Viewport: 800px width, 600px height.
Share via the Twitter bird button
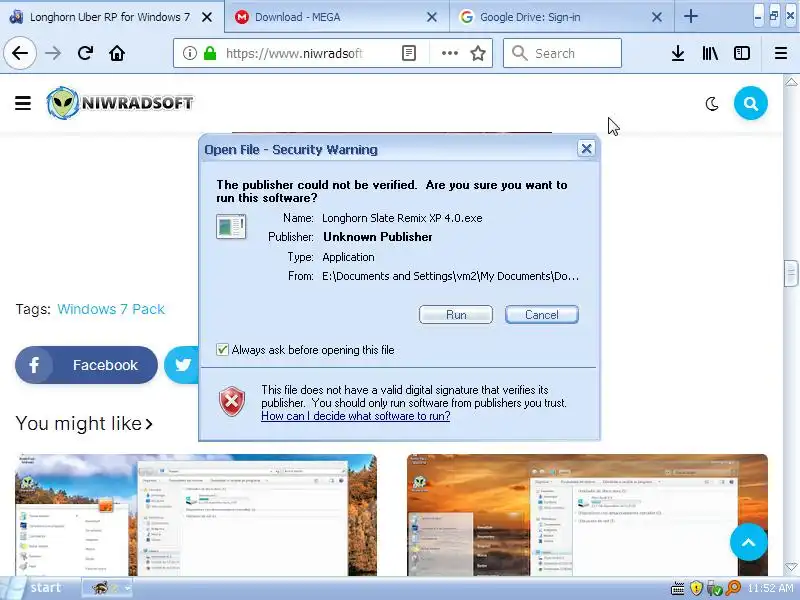[182, 365]
